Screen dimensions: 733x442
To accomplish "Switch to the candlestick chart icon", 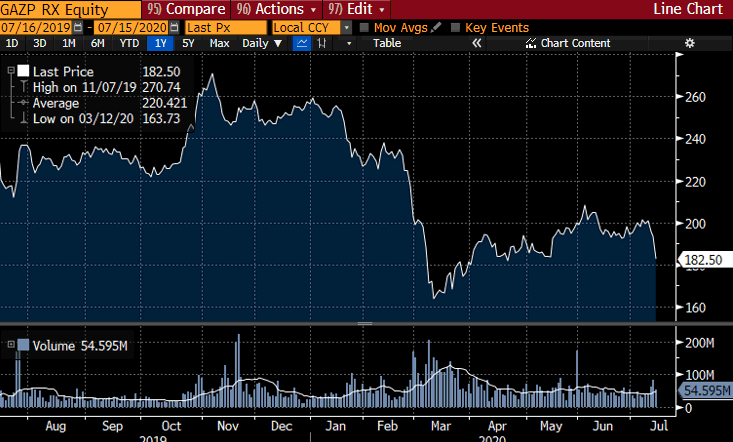I will click(323, 43).
